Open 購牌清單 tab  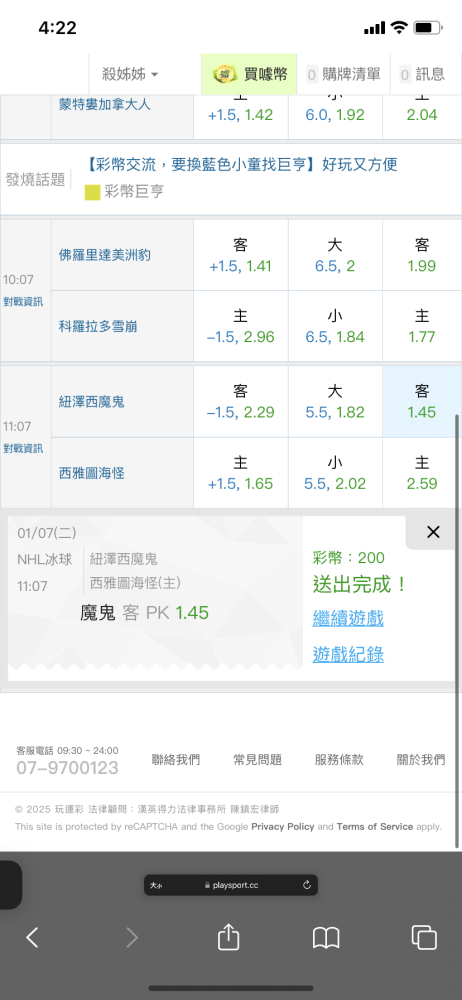coord(343,75)
